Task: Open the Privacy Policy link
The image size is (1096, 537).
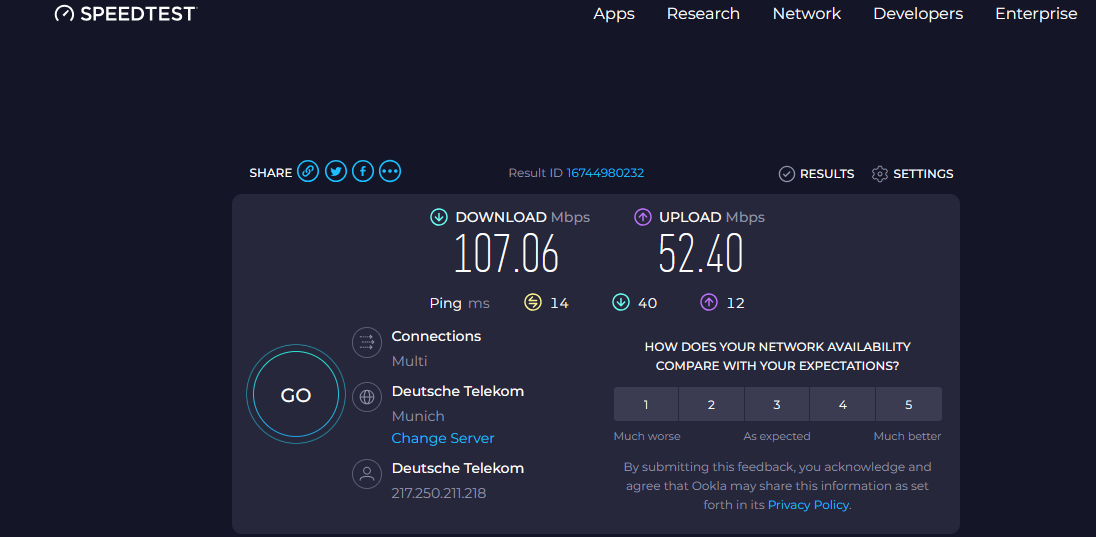Action: tap(808, 505)
